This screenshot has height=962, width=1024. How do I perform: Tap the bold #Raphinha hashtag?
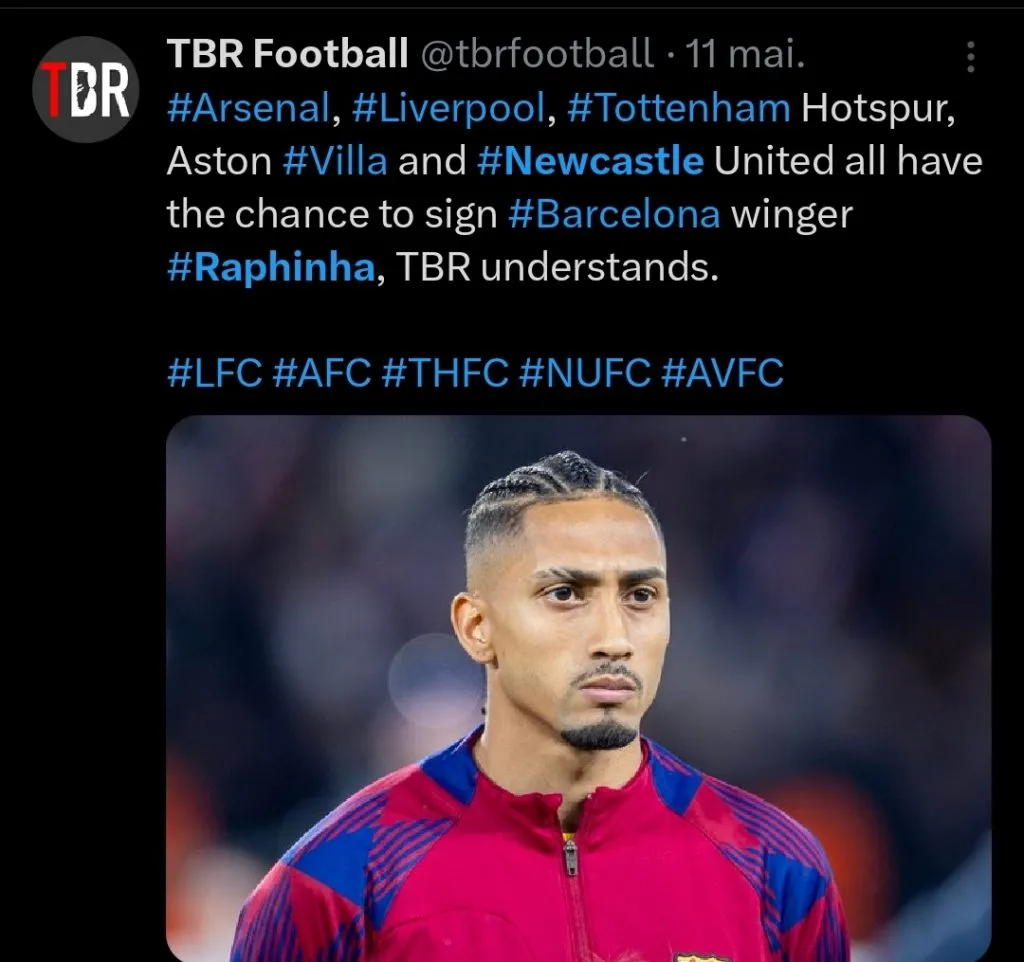pos(271,267)
